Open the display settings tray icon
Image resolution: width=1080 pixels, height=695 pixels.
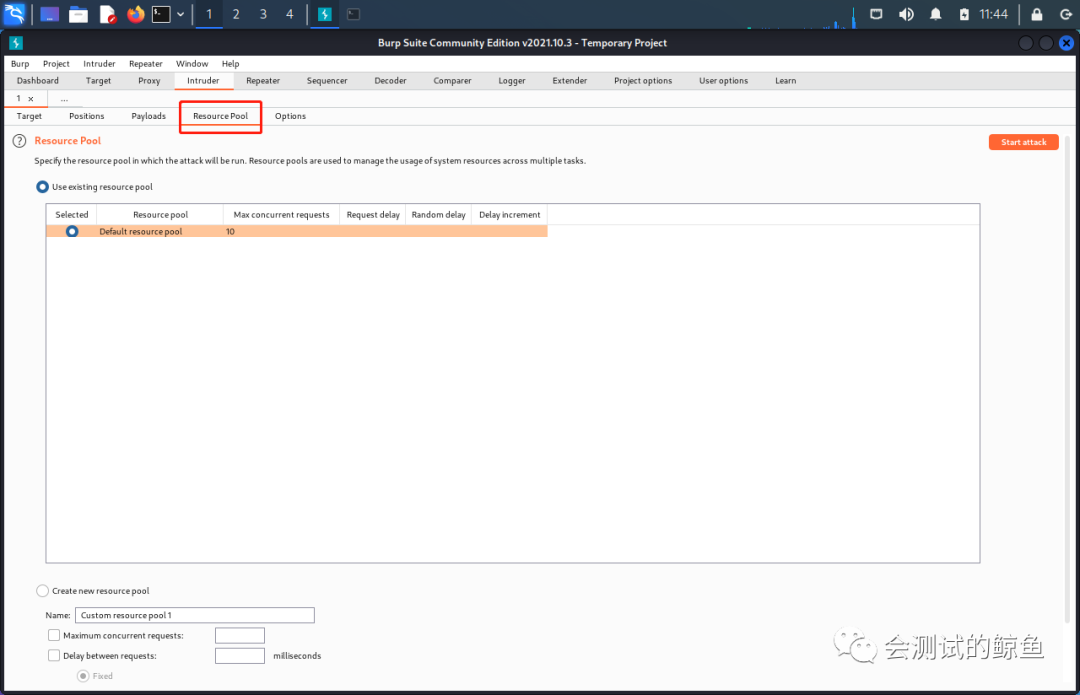pyautogui.click(x=876, y=14)
